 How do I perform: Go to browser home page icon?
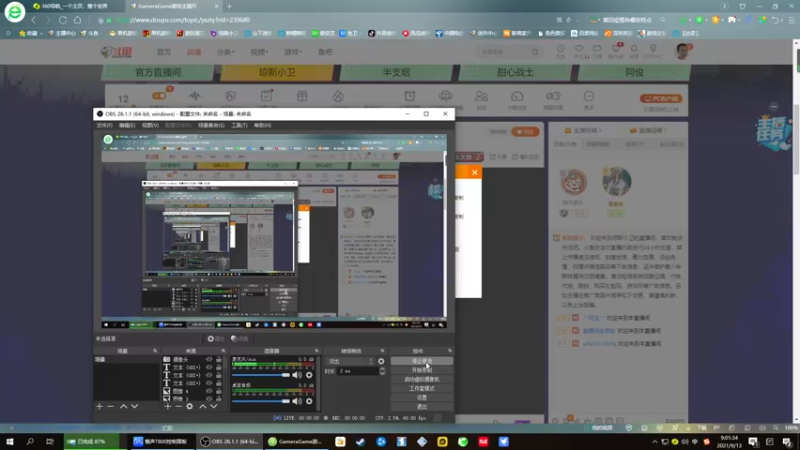78,20
